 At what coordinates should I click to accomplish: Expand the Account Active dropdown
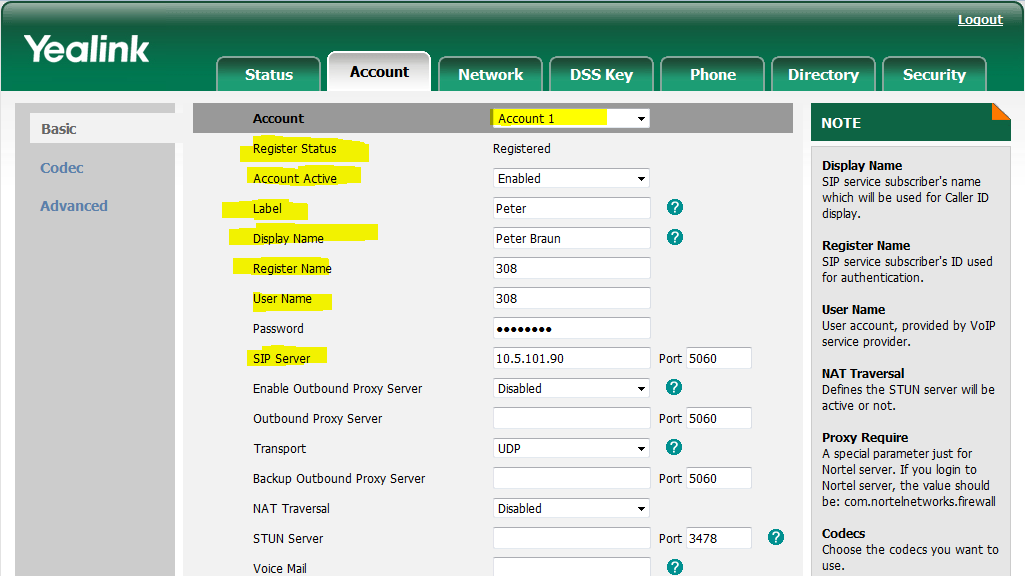(571, 178)
